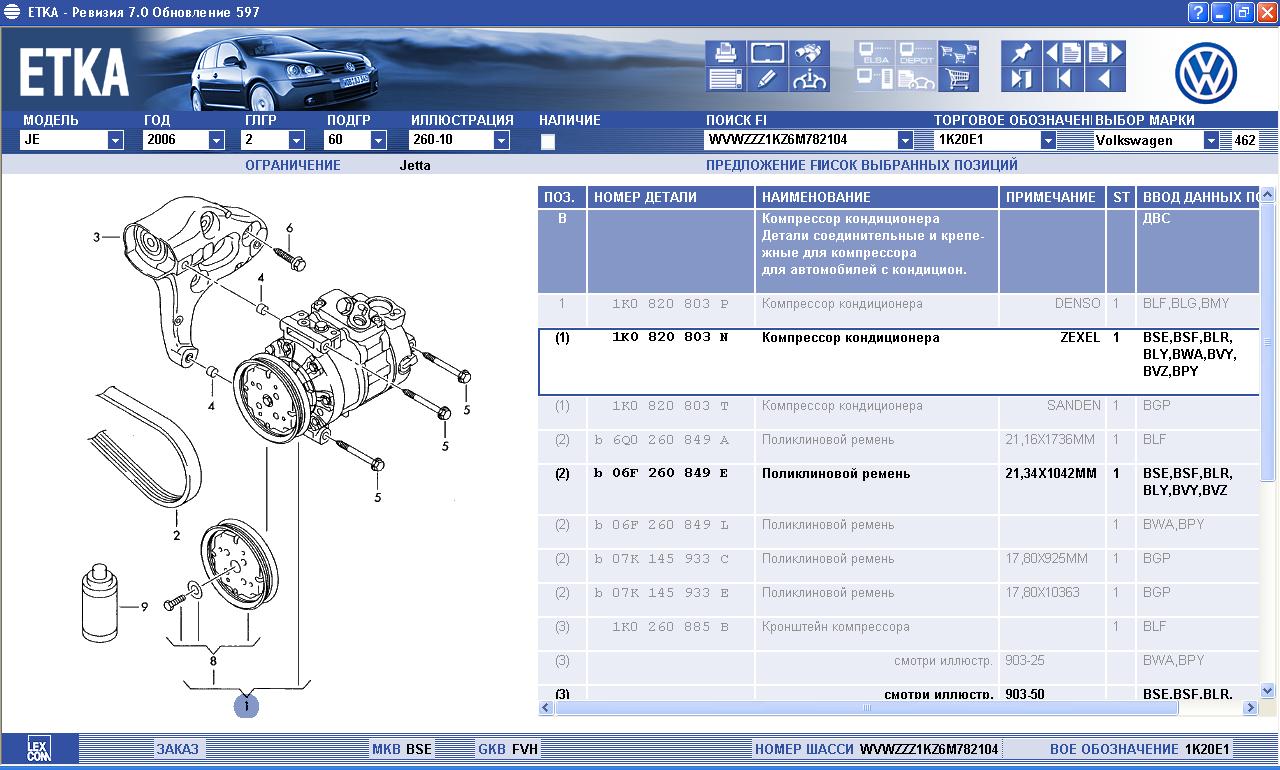The height and width of the screenshot is (770, 1280).
Task: Click the НОМЕР ДЕТАЛИ column header
Action: tap(671, 197)
